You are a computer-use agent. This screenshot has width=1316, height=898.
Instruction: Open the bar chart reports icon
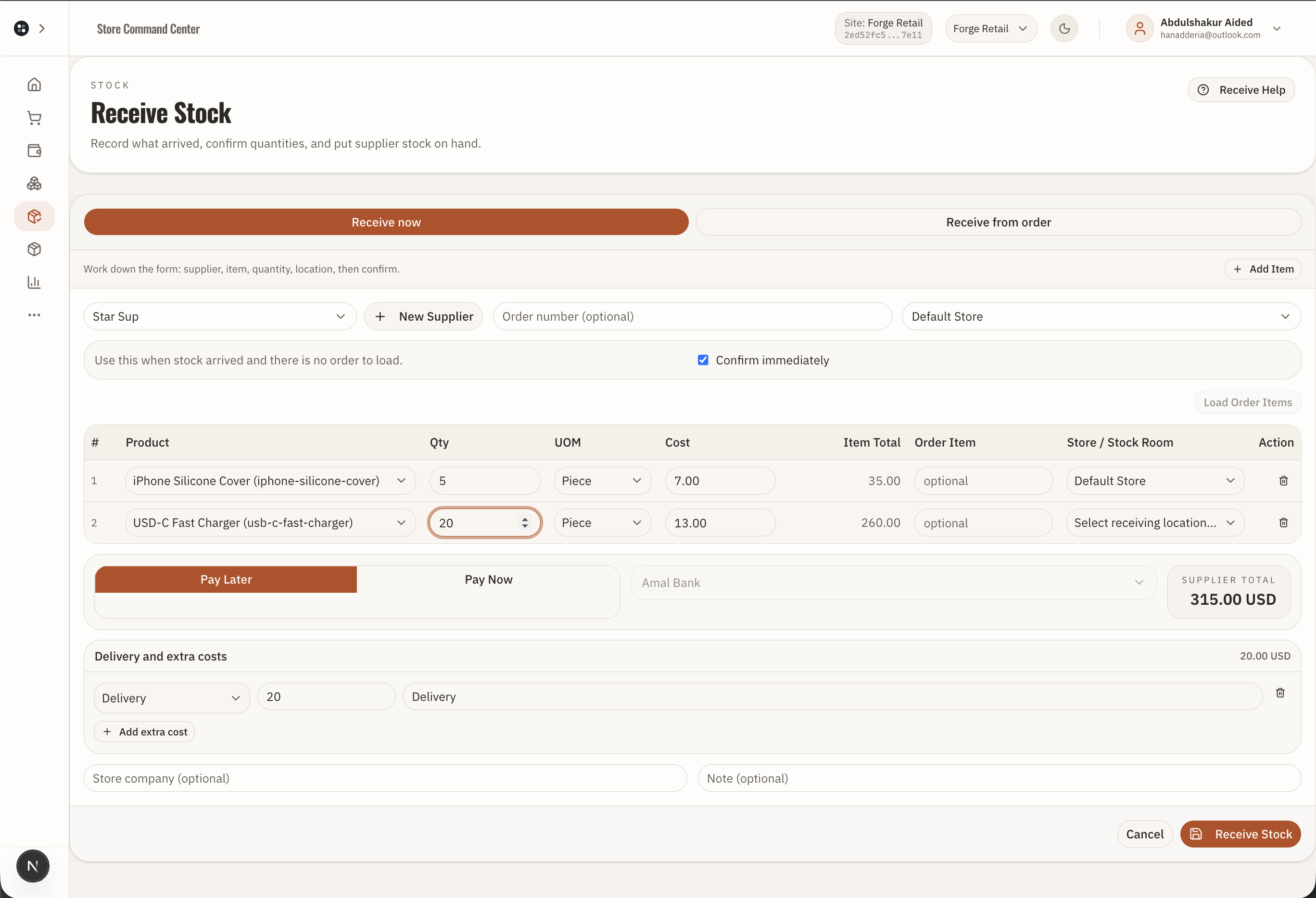34,282
